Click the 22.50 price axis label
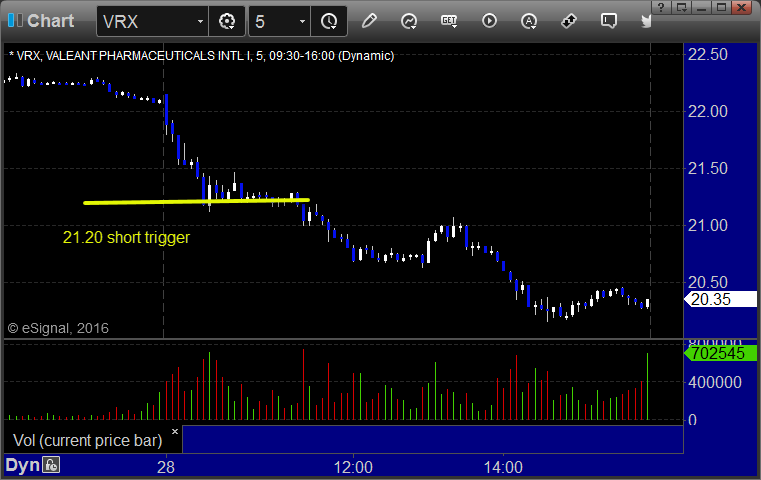This screenshot has height=480, width=761. [708, 54]
